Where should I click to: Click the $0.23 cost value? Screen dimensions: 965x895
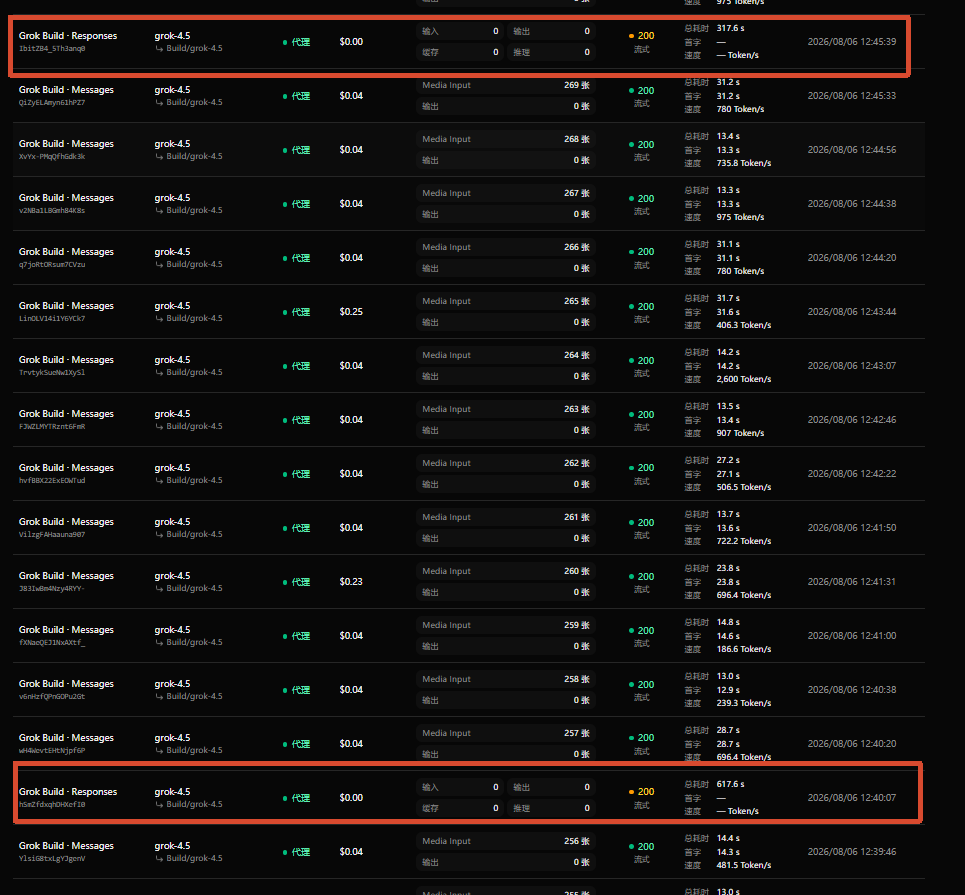[x=351, y=582]
